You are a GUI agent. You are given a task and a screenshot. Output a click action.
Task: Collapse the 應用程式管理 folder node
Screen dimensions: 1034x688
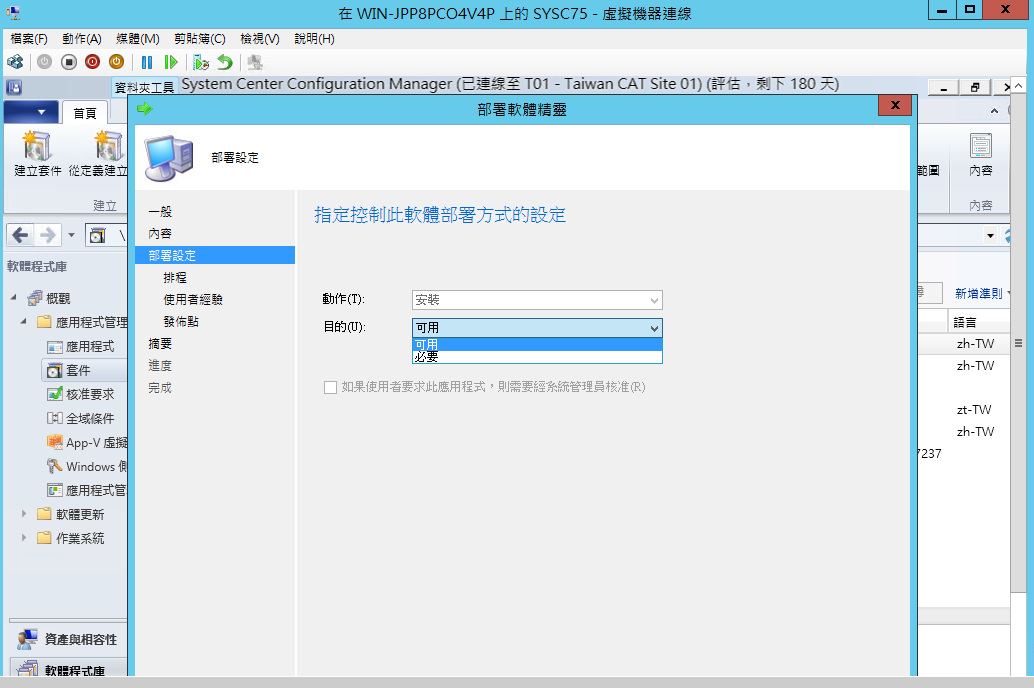click(24, 322)
